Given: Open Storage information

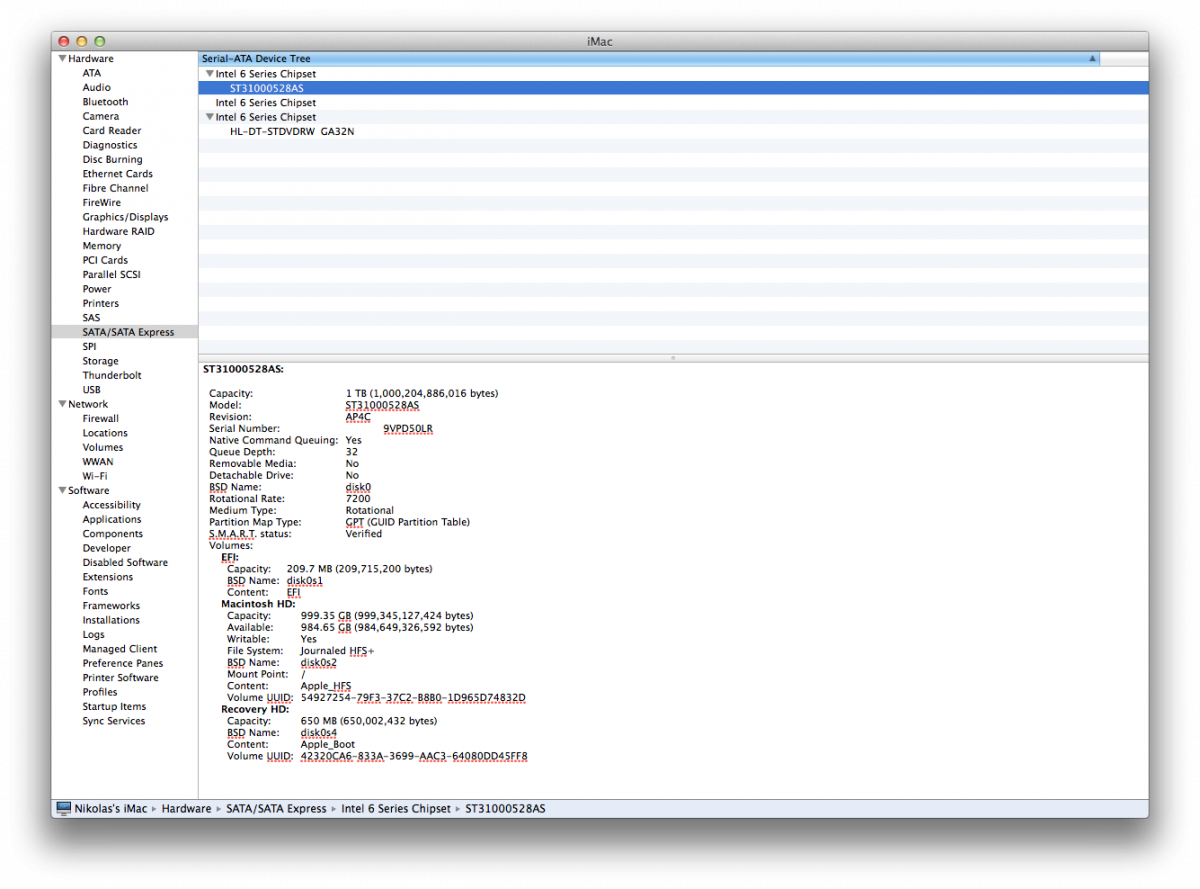Looking at the screenshot, I should (x=100, y=361).
